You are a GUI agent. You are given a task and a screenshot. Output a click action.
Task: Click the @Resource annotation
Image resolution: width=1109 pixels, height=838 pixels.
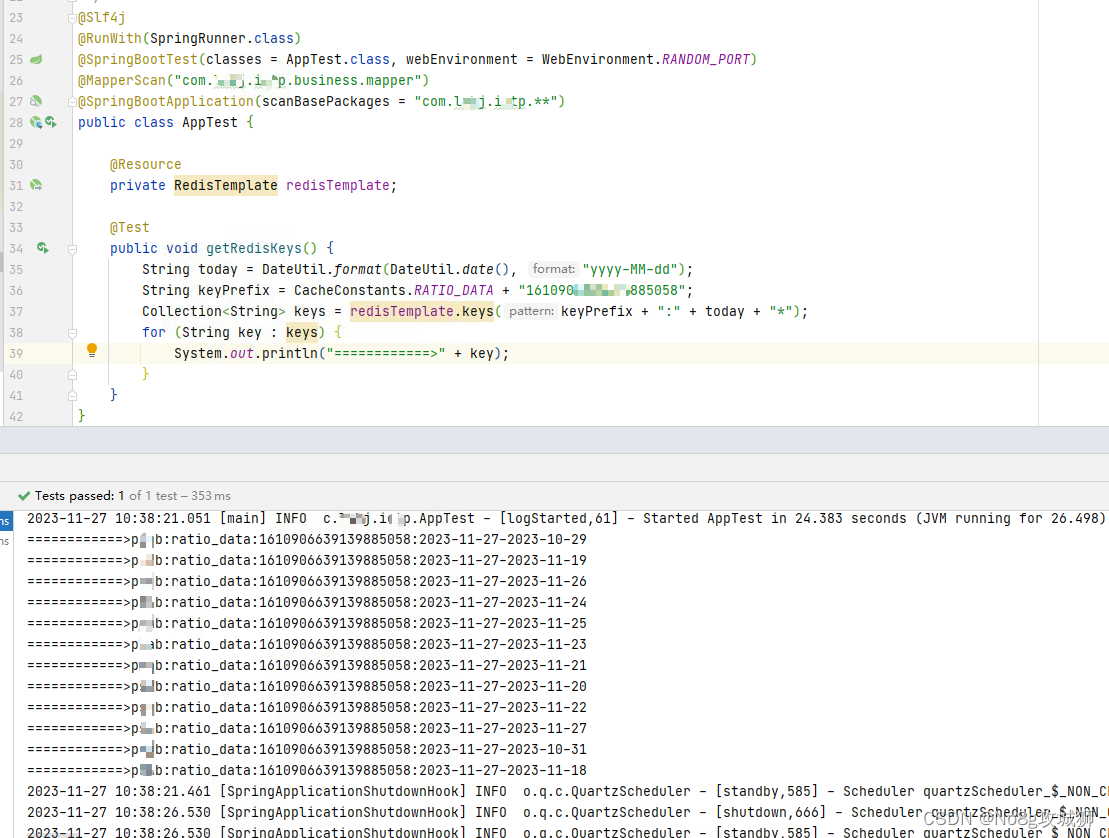coord(146,164)
